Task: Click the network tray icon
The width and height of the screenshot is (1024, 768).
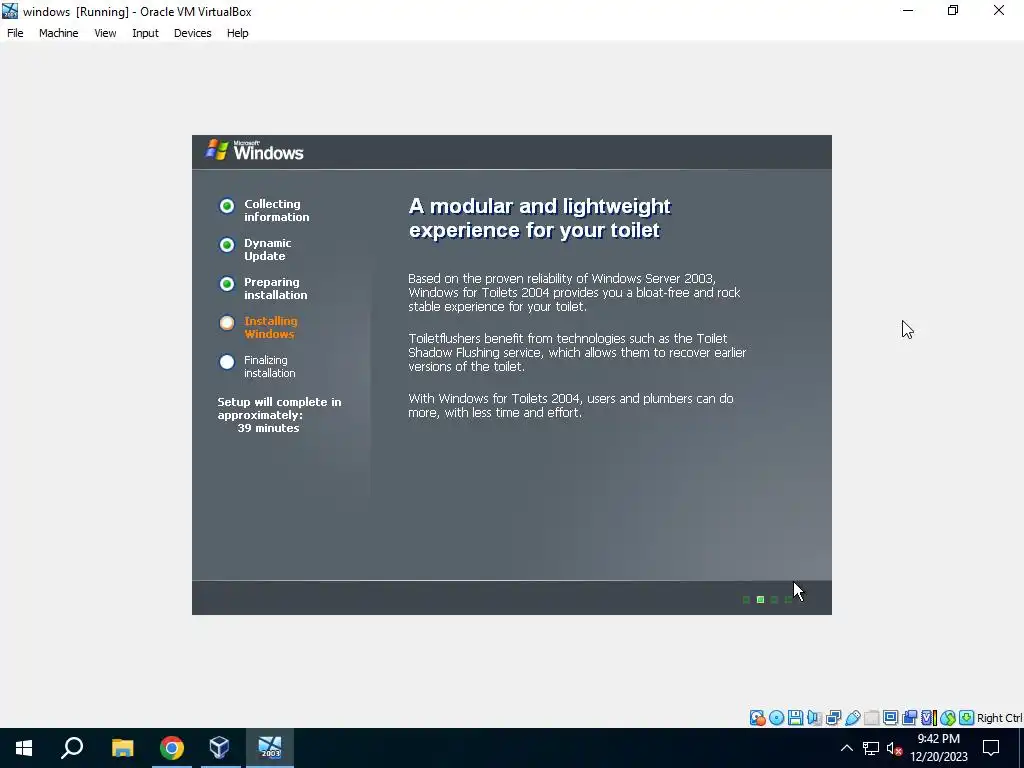Action: pyautogui.click(x=871, y=748)
